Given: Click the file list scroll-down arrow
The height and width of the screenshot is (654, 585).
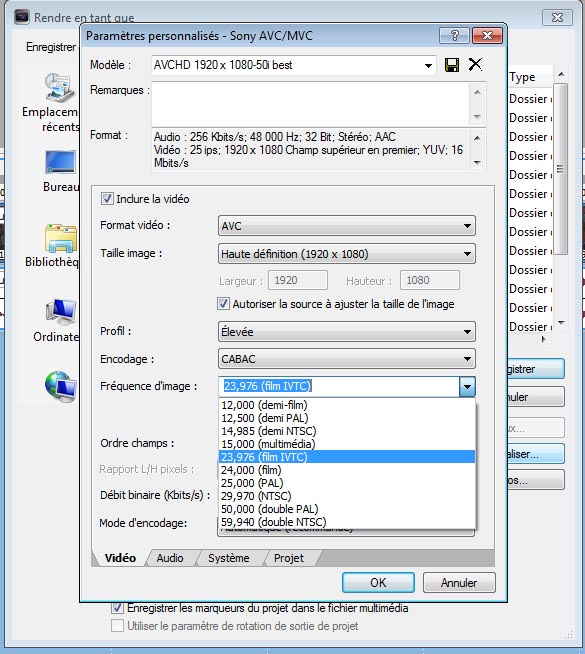Looking at the screenshot, I should (x=561, y=322).
